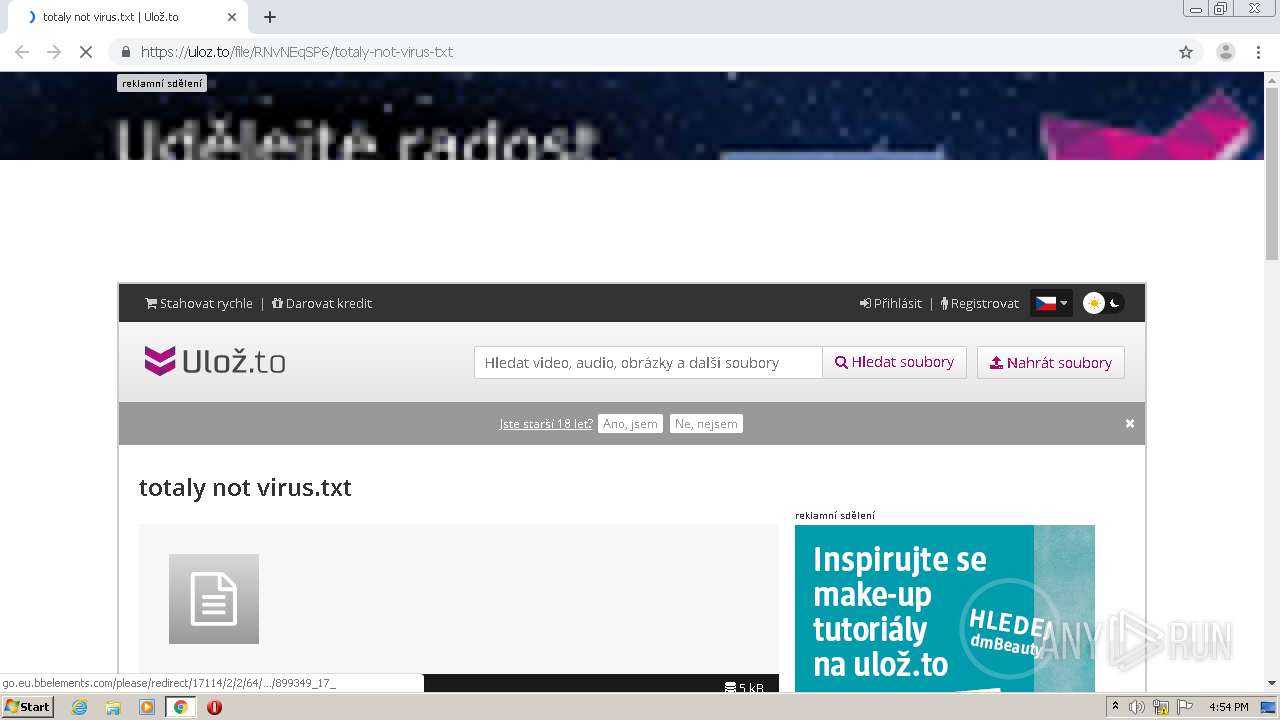This screenshot has width=1280, height=720.
Task: Click the address bar URL
Action: tap(297, 52)
